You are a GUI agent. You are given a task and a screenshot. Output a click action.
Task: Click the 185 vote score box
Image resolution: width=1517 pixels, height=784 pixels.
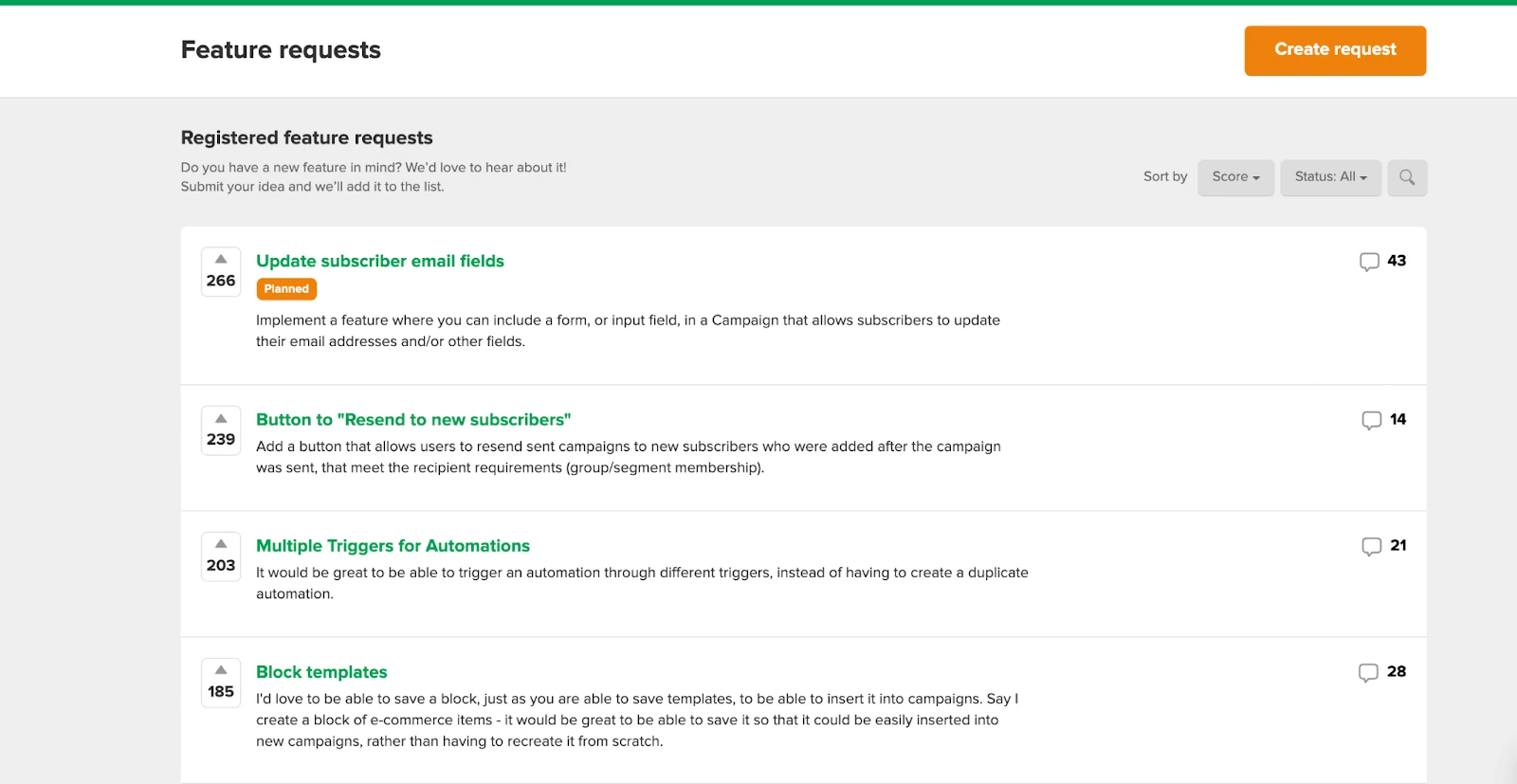[221, 691]
